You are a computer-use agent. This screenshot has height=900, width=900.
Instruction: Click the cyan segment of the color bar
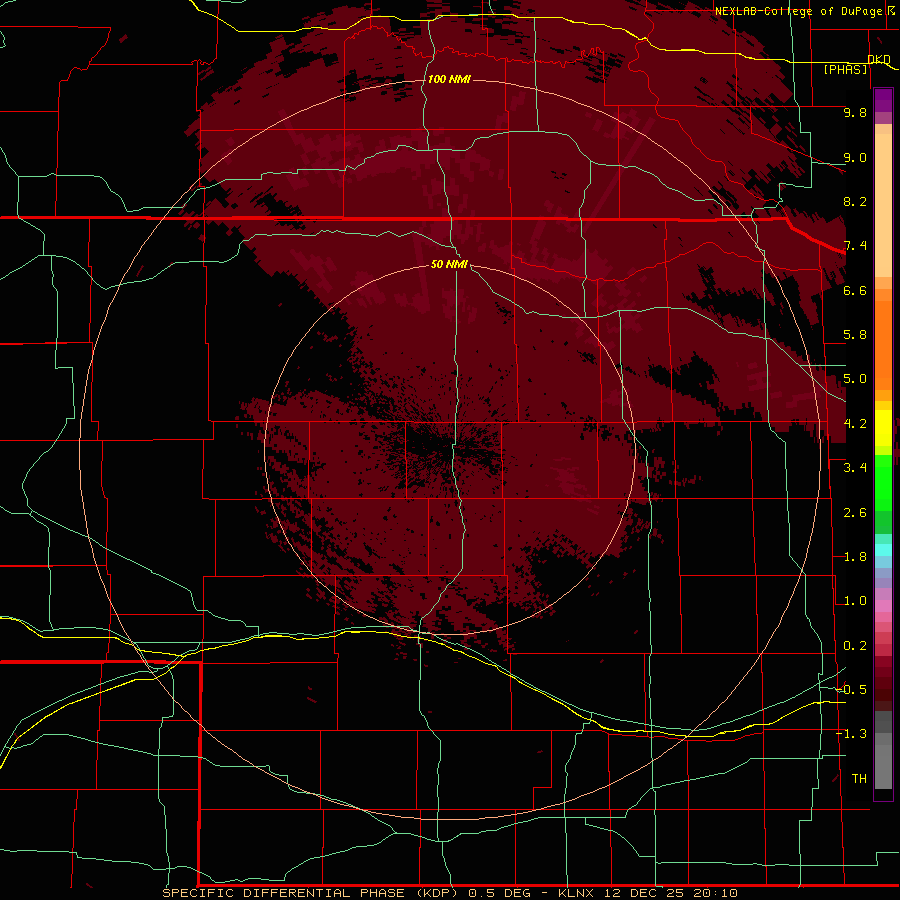pyautogui.click(x=883, y=550)
